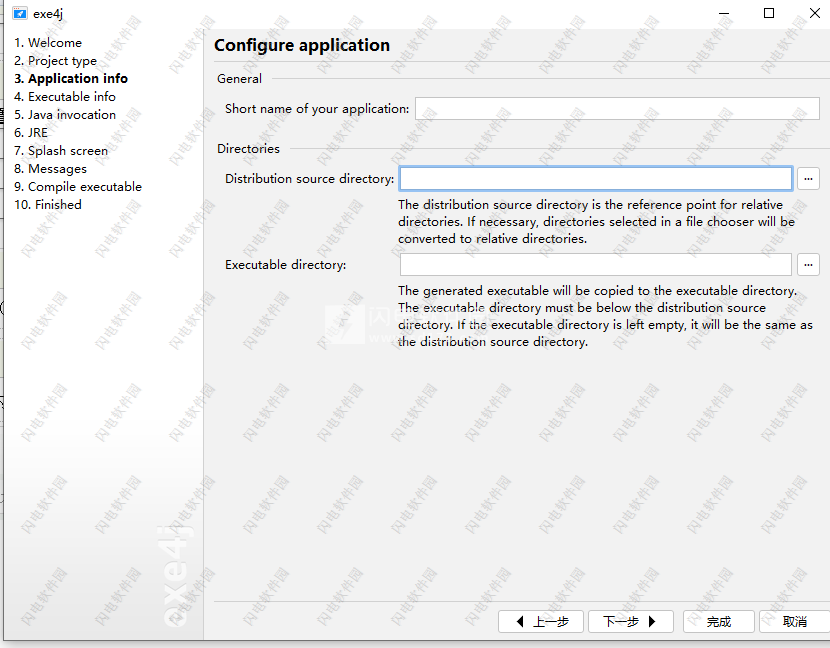Click the 下一步 (next) button
830x648 pixels.
(x=630, y=622)
